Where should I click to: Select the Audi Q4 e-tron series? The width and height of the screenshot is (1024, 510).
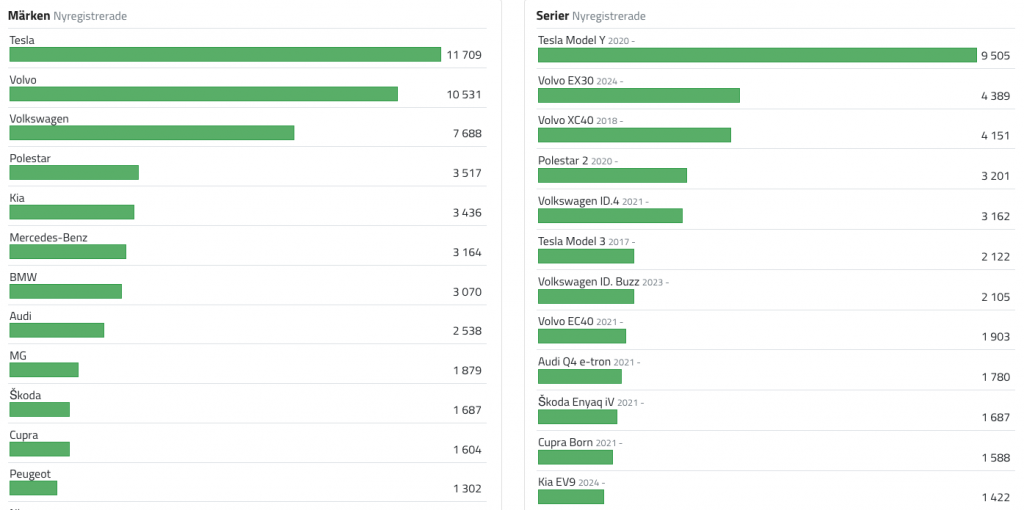point(574,362)
